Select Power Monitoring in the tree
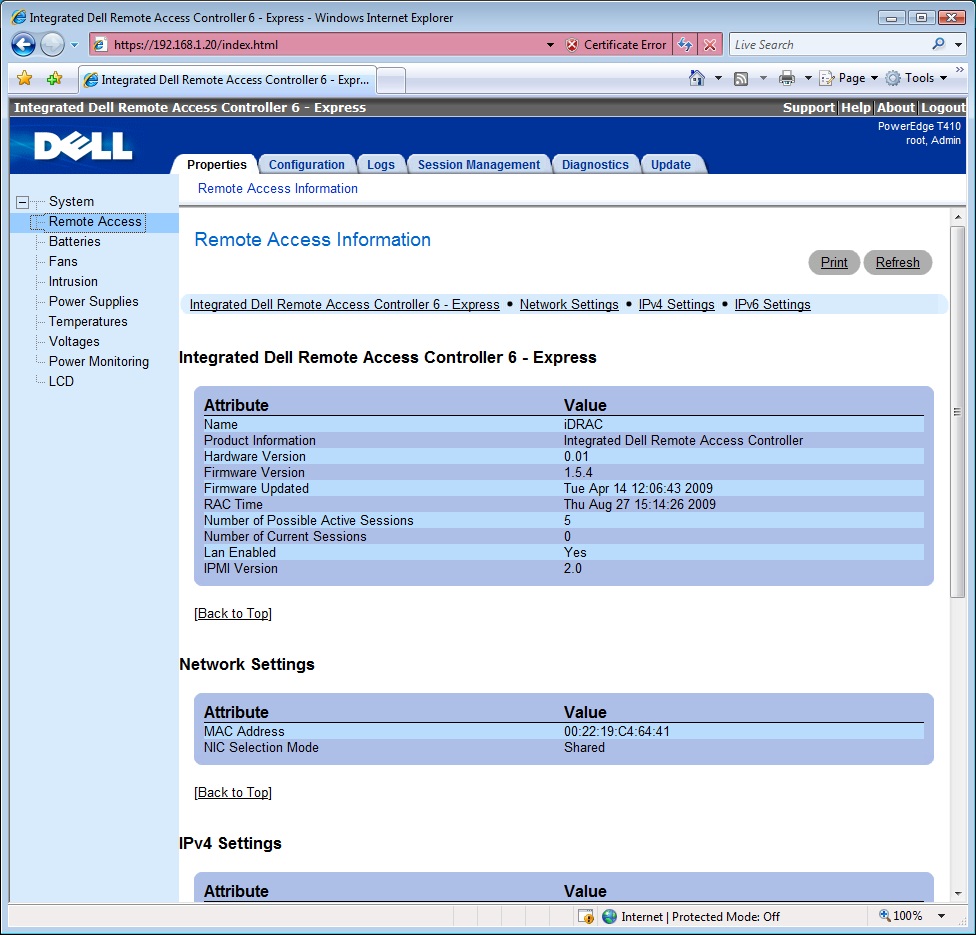This screenshot has height=935, width=976. click(99, 361)
